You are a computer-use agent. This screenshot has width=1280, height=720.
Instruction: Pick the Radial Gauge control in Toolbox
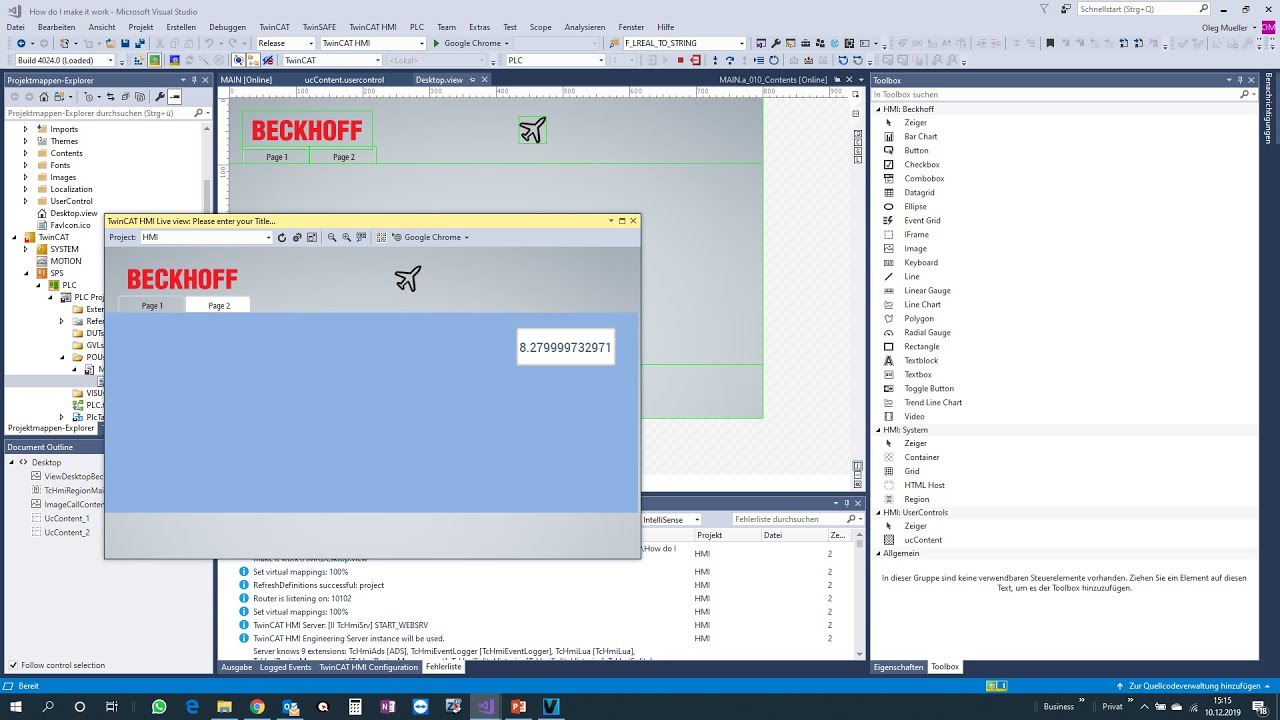(x=927, y=332)
